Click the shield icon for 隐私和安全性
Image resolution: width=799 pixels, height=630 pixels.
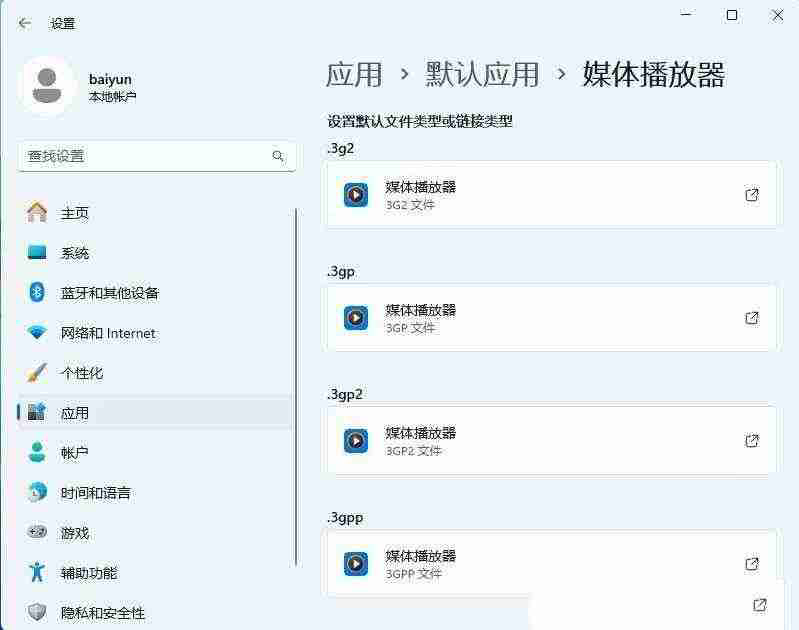click(x=37, y=612)
